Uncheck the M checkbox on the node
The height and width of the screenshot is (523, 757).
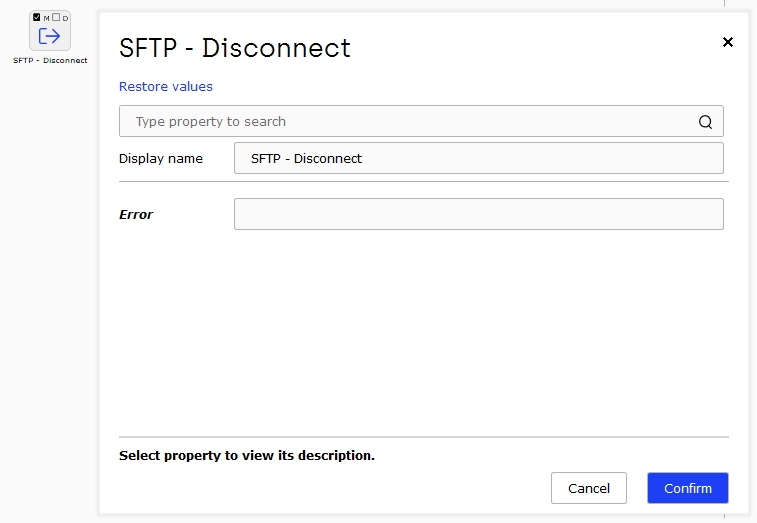[37, 17]
